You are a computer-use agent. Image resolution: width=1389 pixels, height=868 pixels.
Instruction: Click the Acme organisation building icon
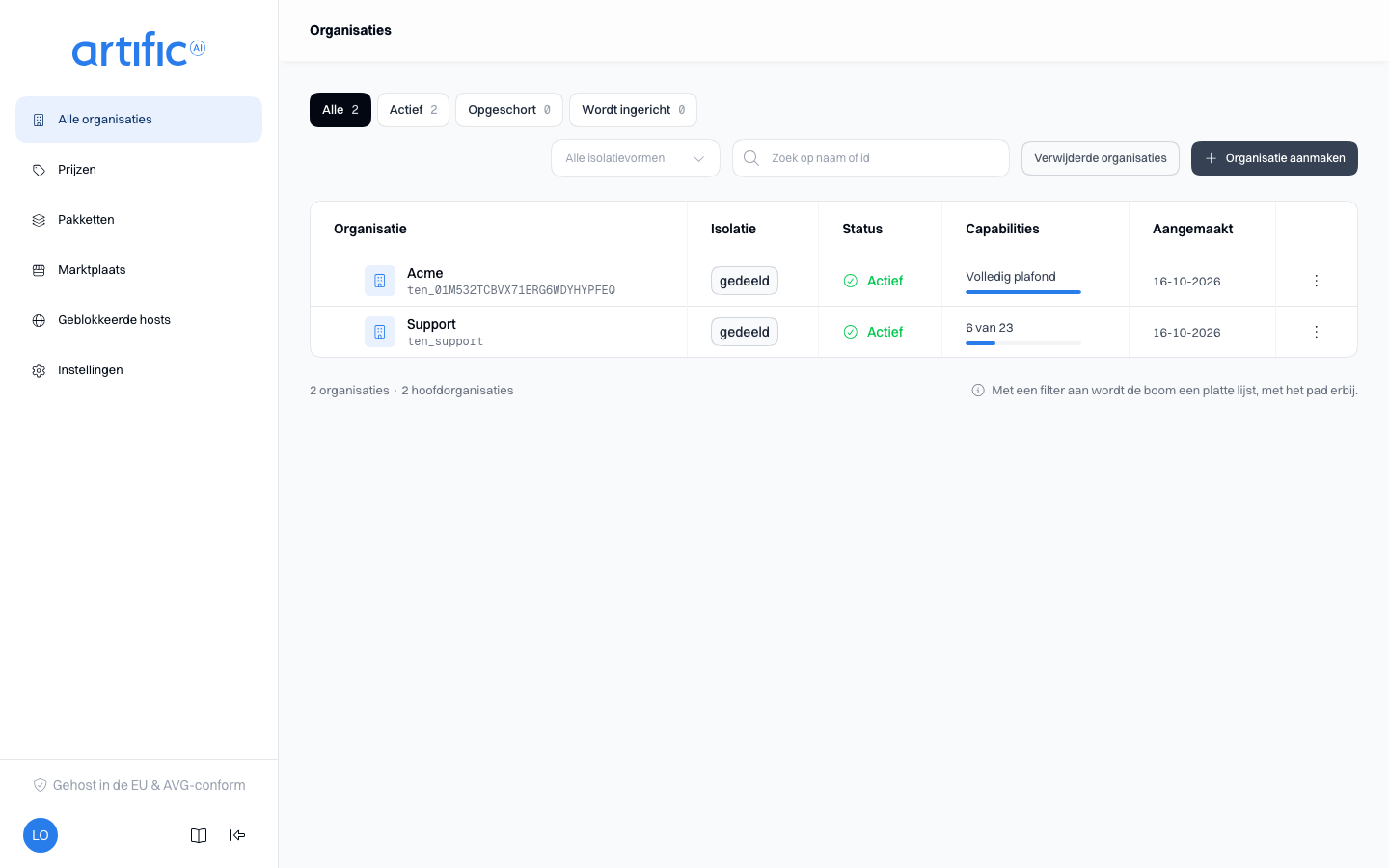[x=380, y=281]
